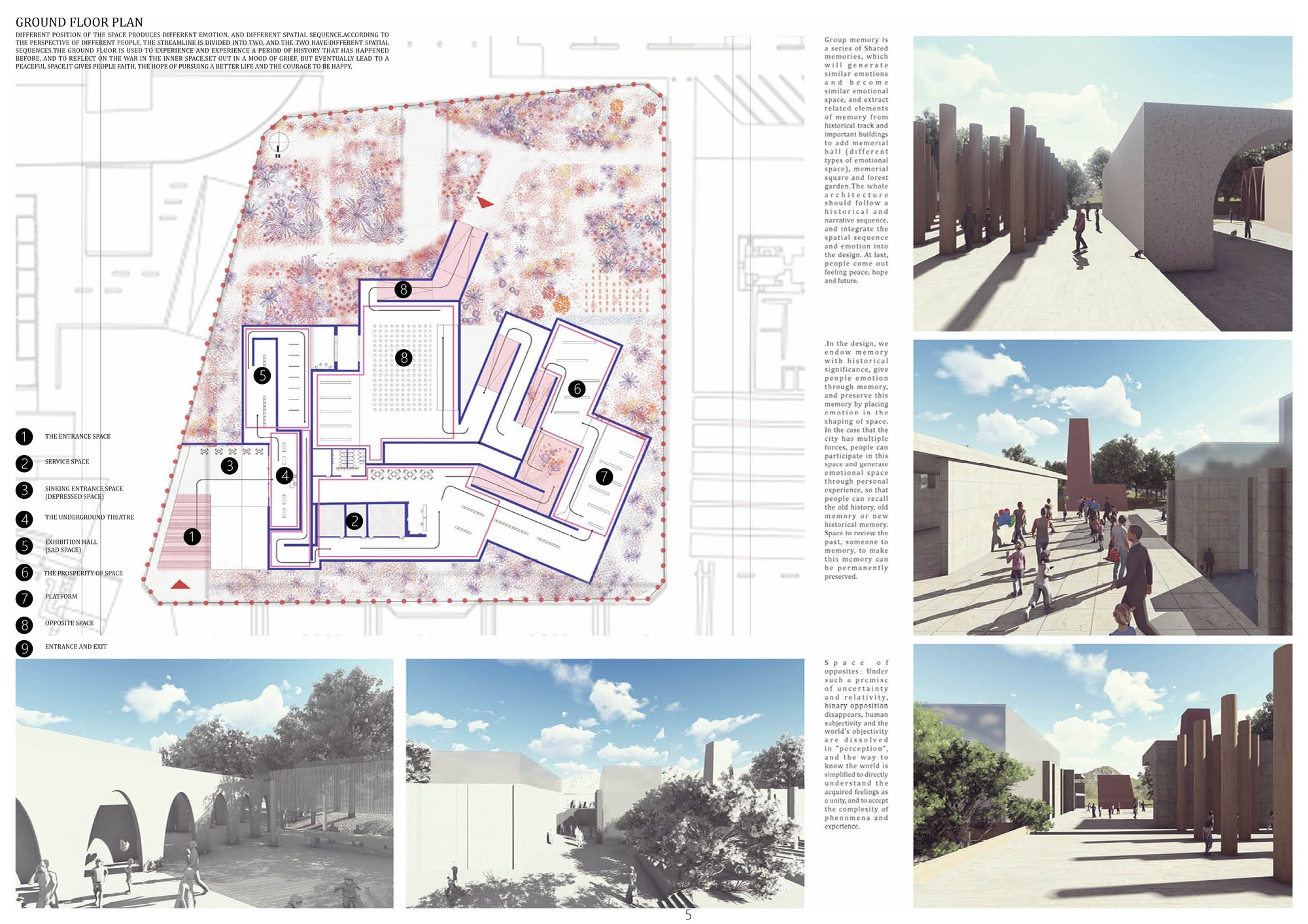The height and width of the screenshot is (924, 1308).
Task: Select plan marker 6 inside the floor plan
Action: 576,389
